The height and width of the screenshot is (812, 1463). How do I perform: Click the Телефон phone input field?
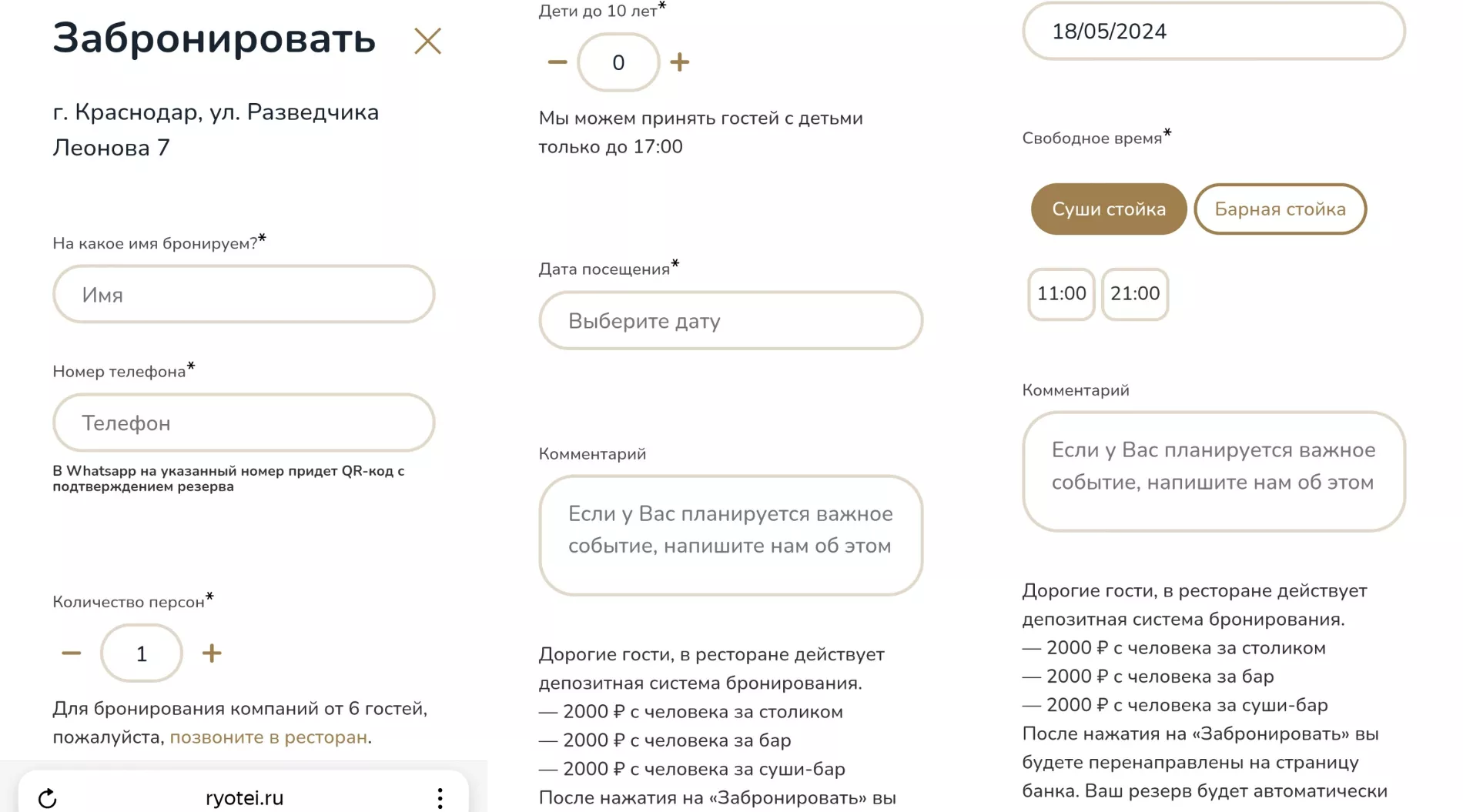pos(244,423)
